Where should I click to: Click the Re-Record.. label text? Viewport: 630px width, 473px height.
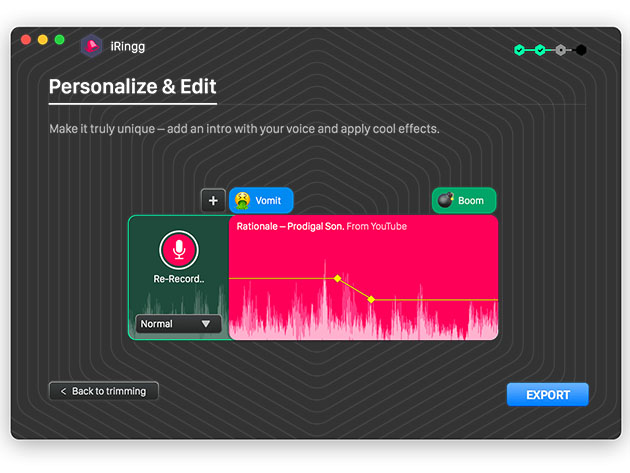pyautogui.click(x=179, y=279)
